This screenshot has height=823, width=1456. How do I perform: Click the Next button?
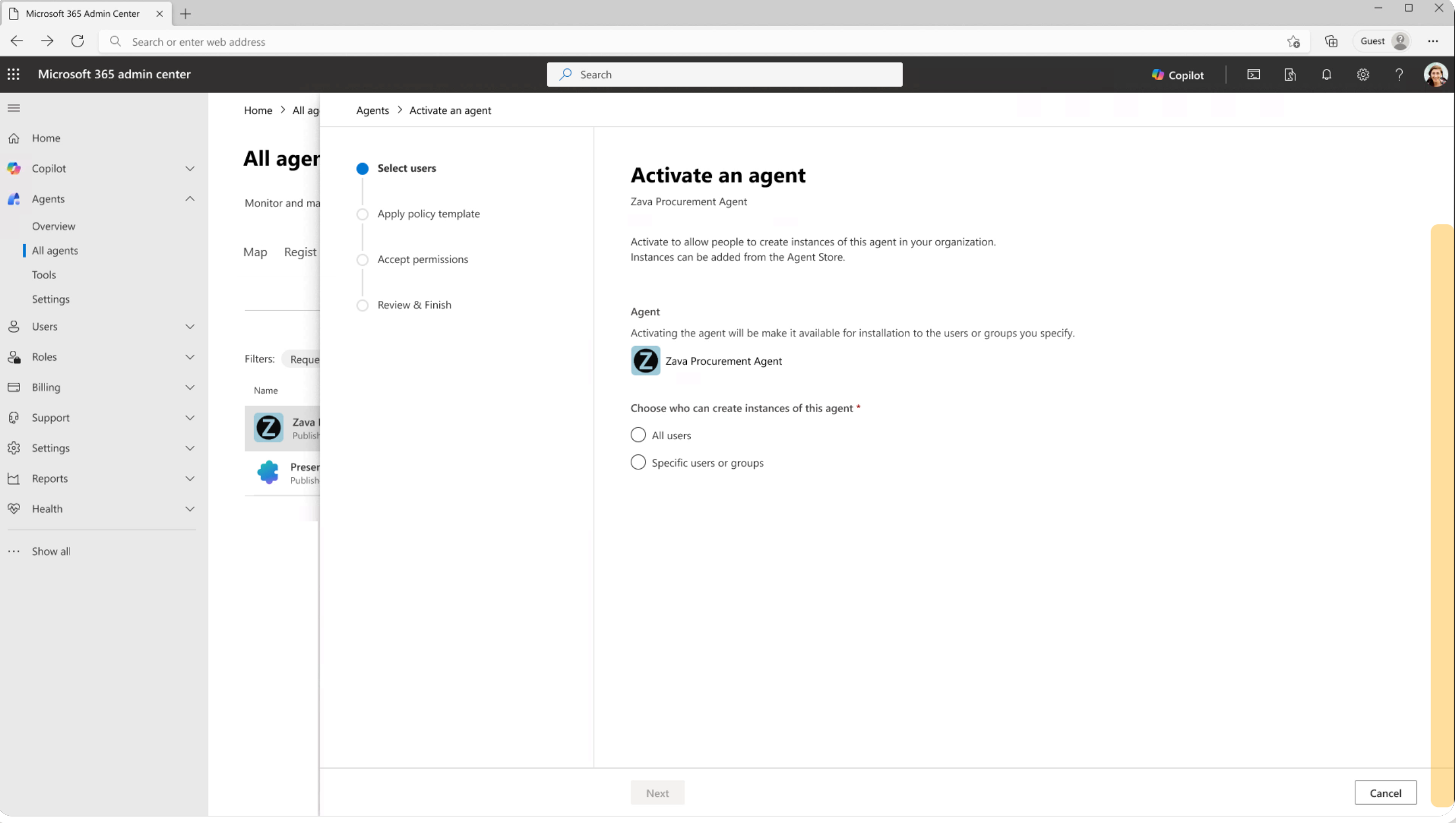pyautogui.click(x=657, y=793)
